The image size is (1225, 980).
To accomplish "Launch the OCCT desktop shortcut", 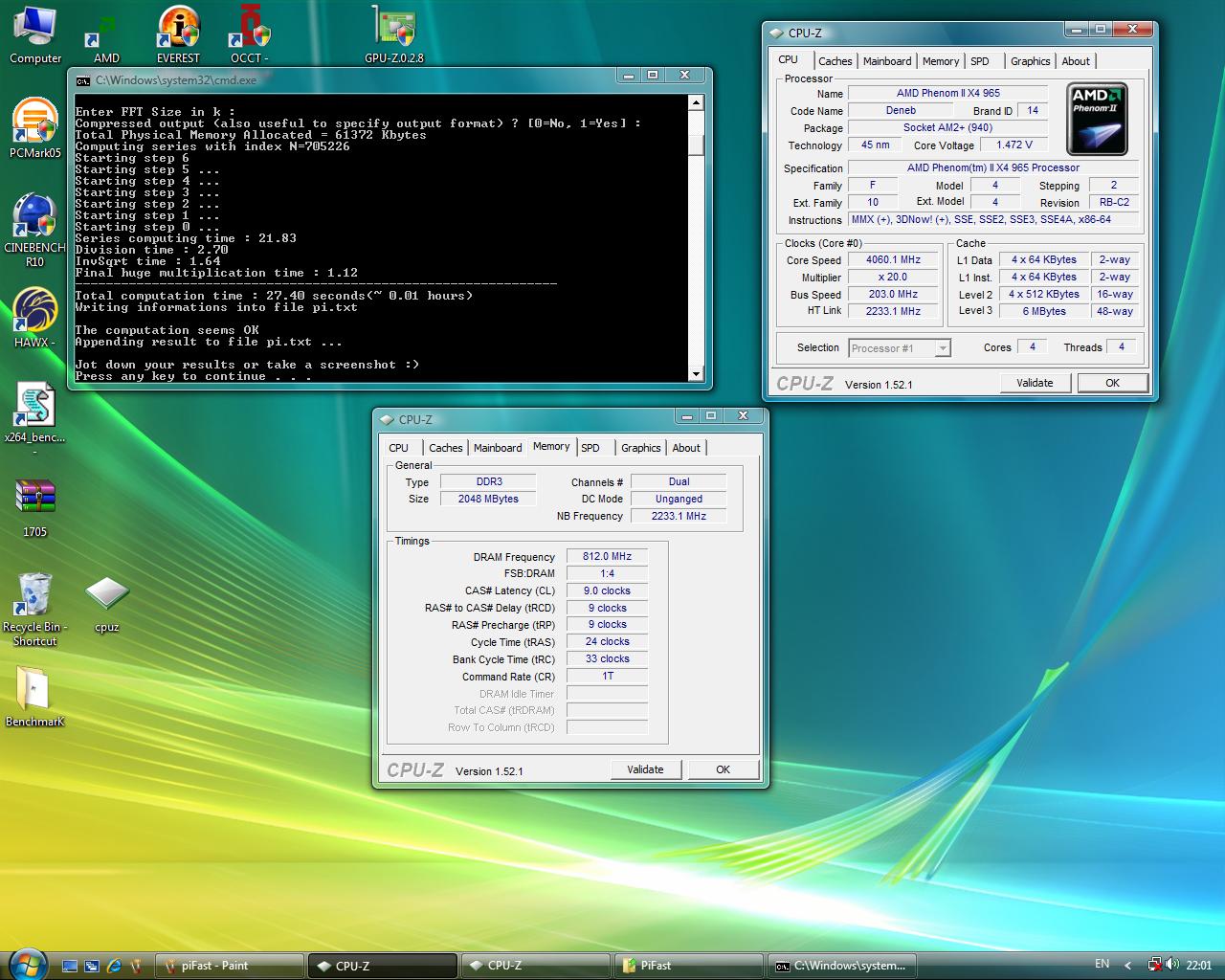I will click(x=250, y=34).
